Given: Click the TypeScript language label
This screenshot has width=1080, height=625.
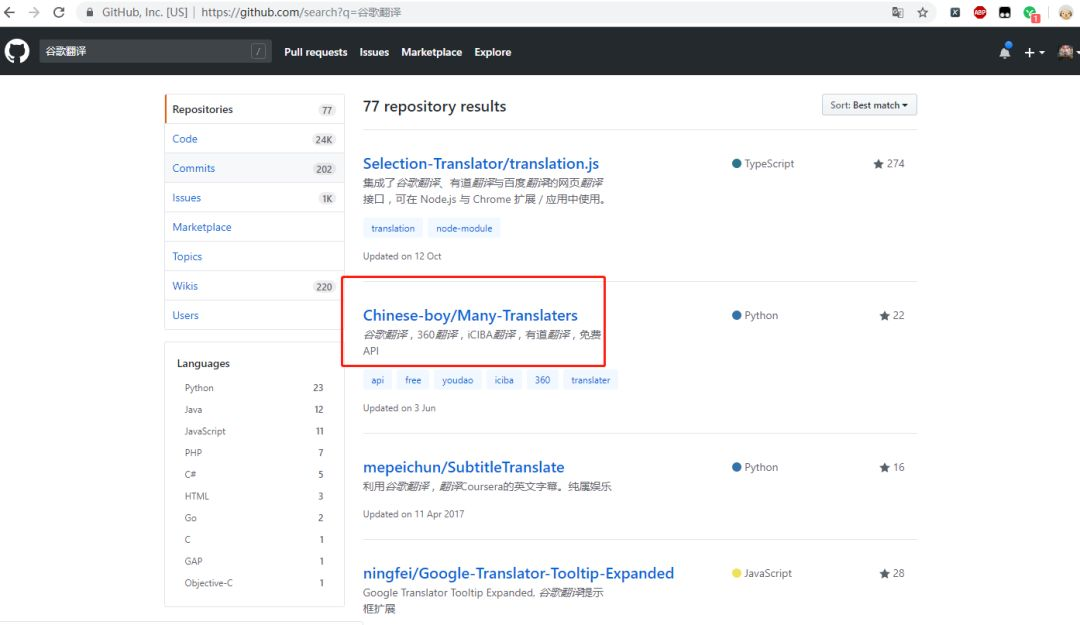Looking at the screenshot, I should point(763,163).
